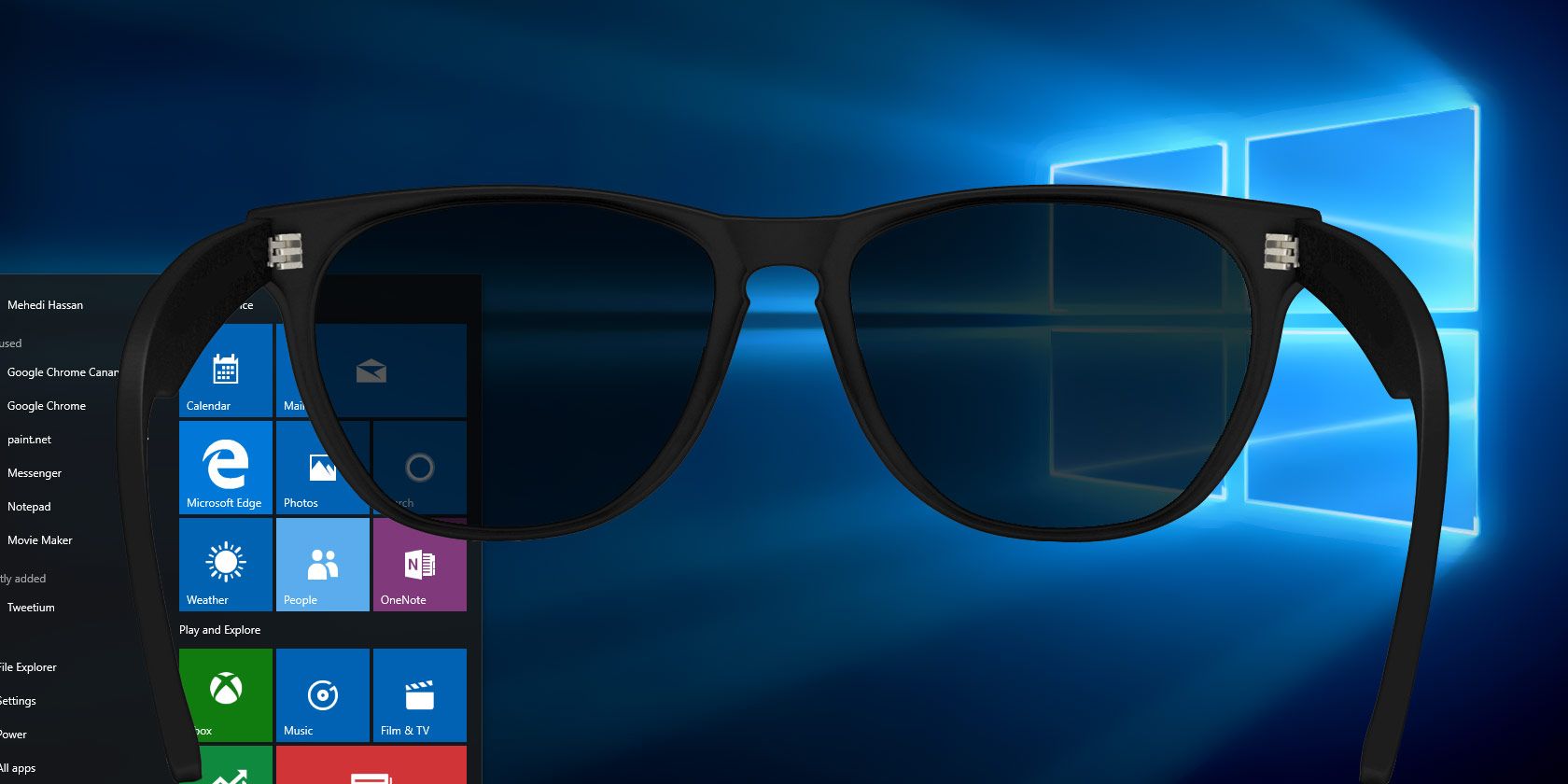
Task: Open the Cortana Search circle tile
Action: click(420, 468)
